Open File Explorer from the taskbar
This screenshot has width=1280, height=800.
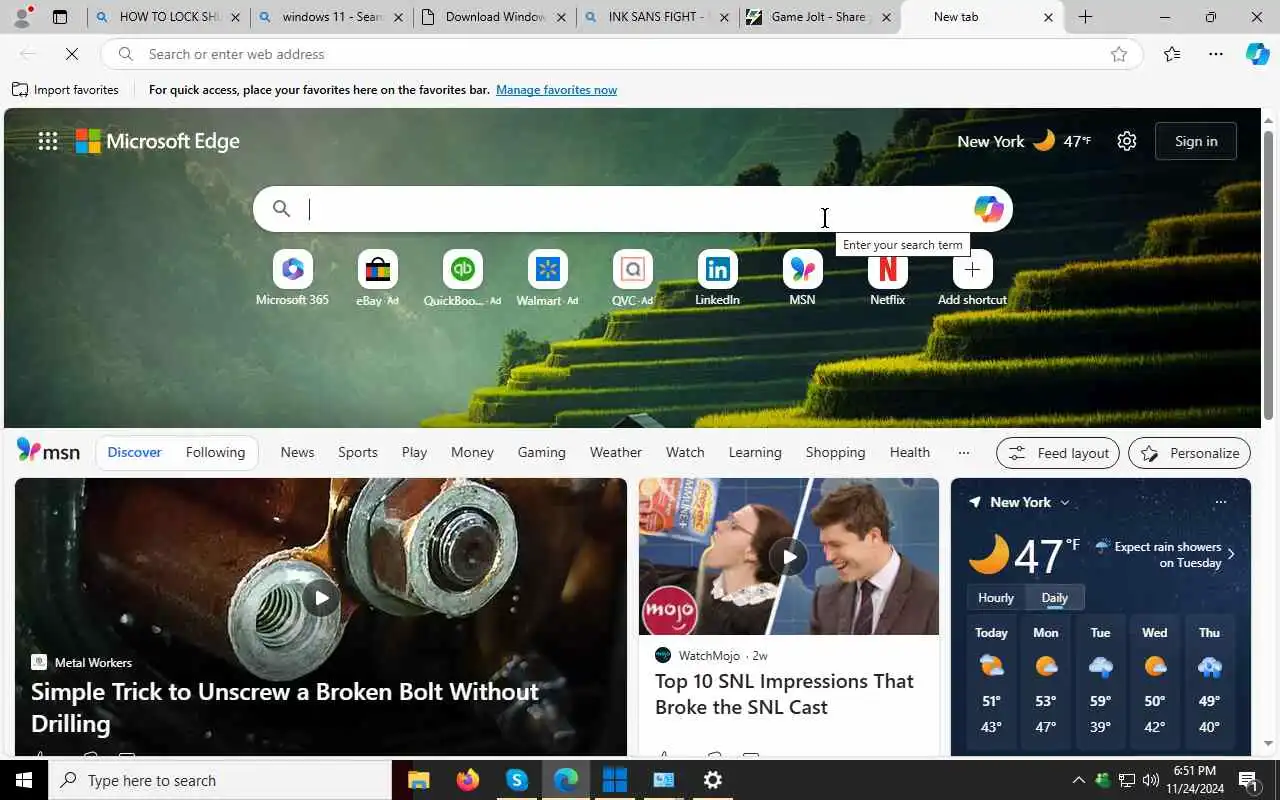[x=419, y=780]
